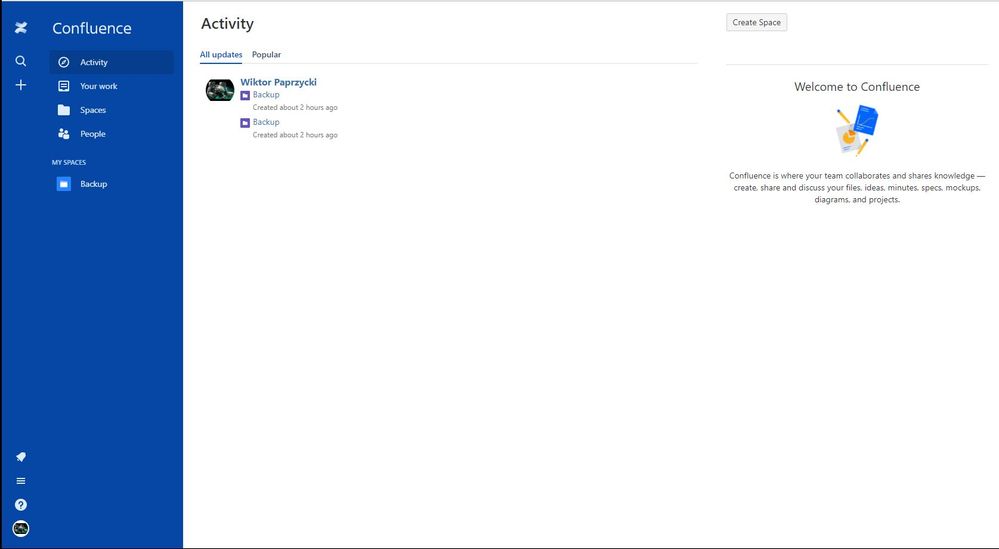Open People in sidebar

click(111, 134)
